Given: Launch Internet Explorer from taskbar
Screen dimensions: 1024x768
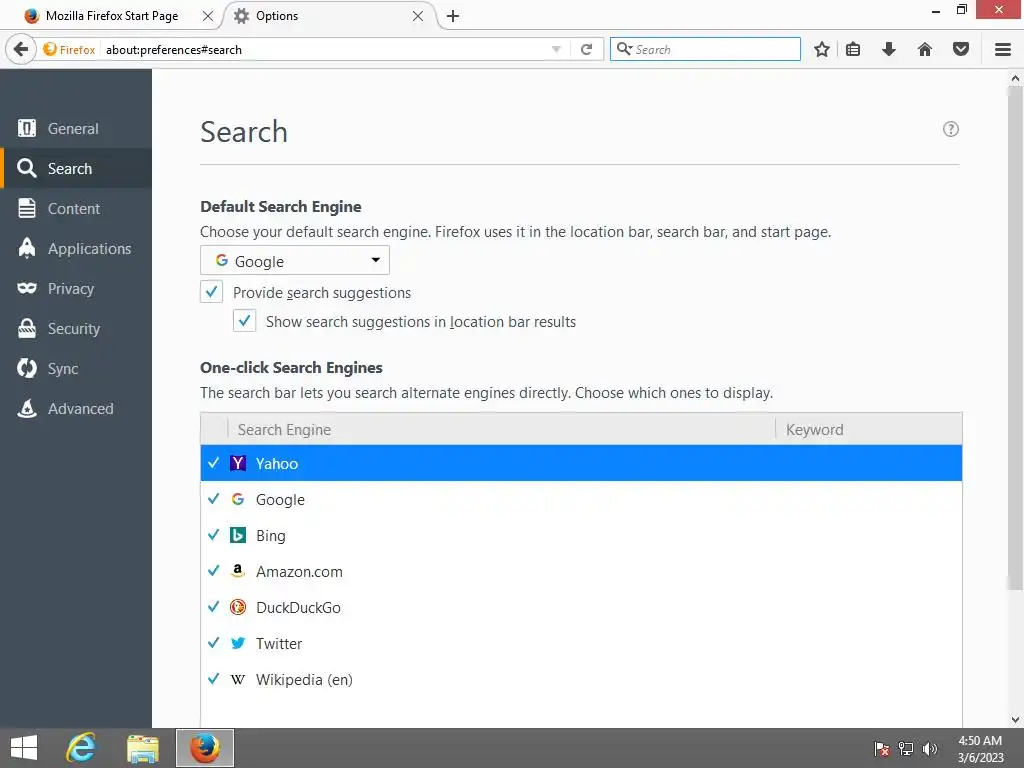Looking at the screenshot, I should 81,748.
